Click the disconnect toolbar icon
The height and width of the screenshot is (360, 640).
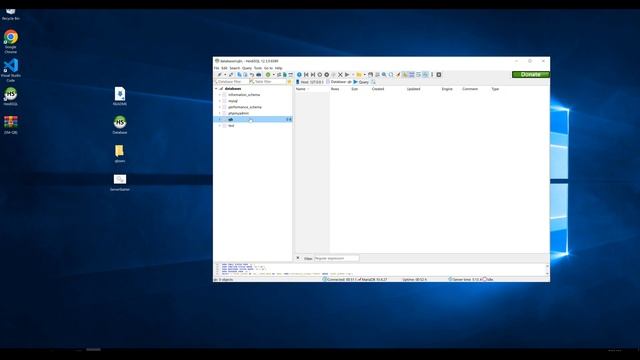click(231, 75)
